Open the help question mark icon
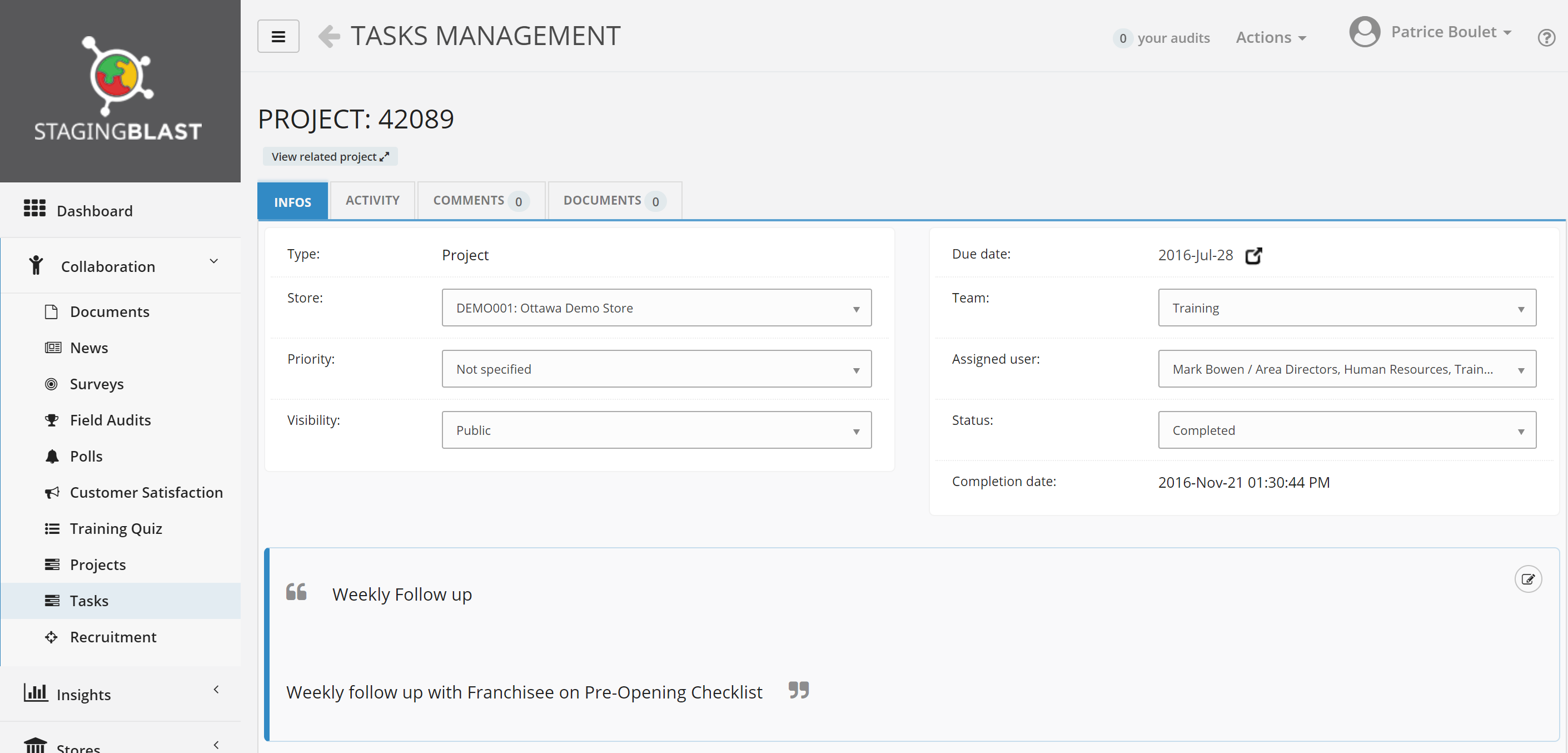Viewport: 1568px width, 753px height. click(1546, 38)
